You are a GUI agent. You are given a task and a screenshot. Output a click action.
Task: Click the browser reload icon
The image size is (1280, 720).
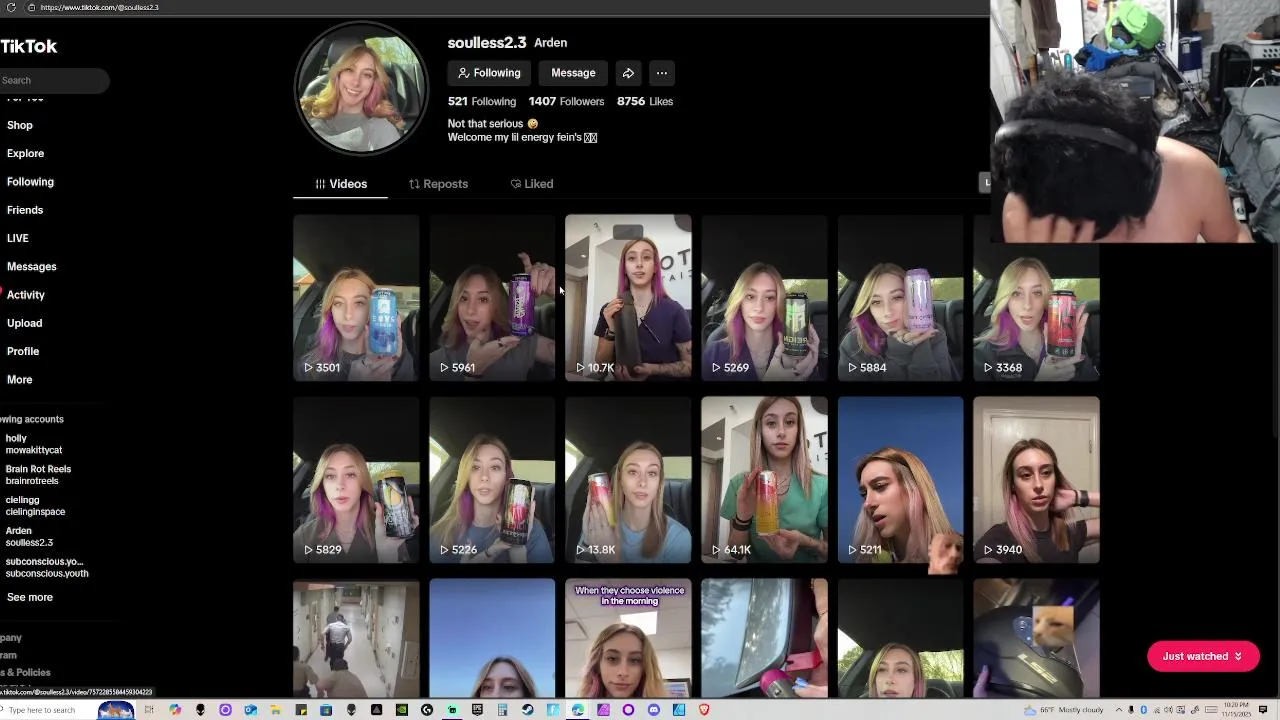click(x=11, y=7)
